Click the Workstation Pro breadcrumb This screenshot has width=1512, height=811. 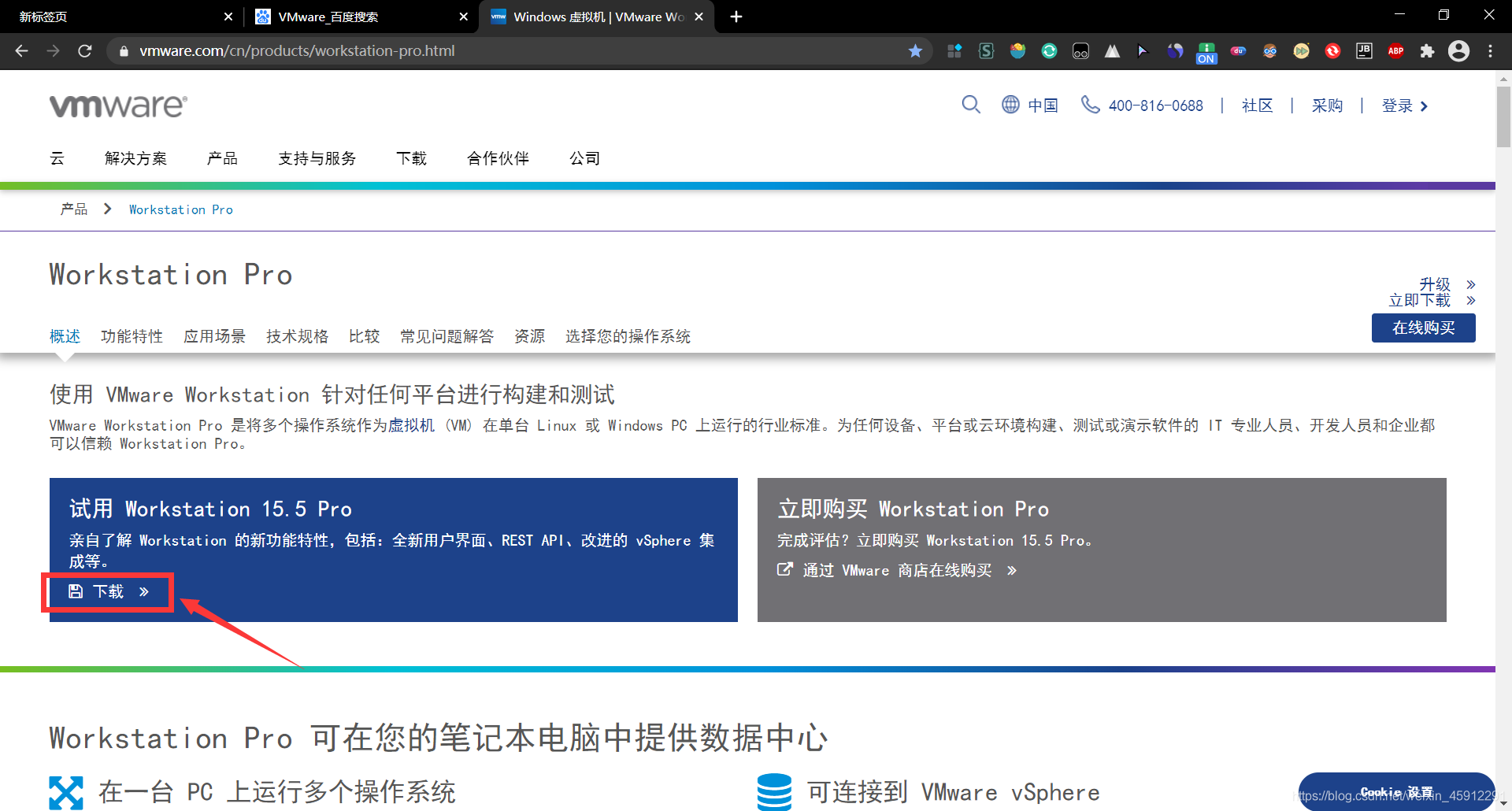[x=181, y=209]
